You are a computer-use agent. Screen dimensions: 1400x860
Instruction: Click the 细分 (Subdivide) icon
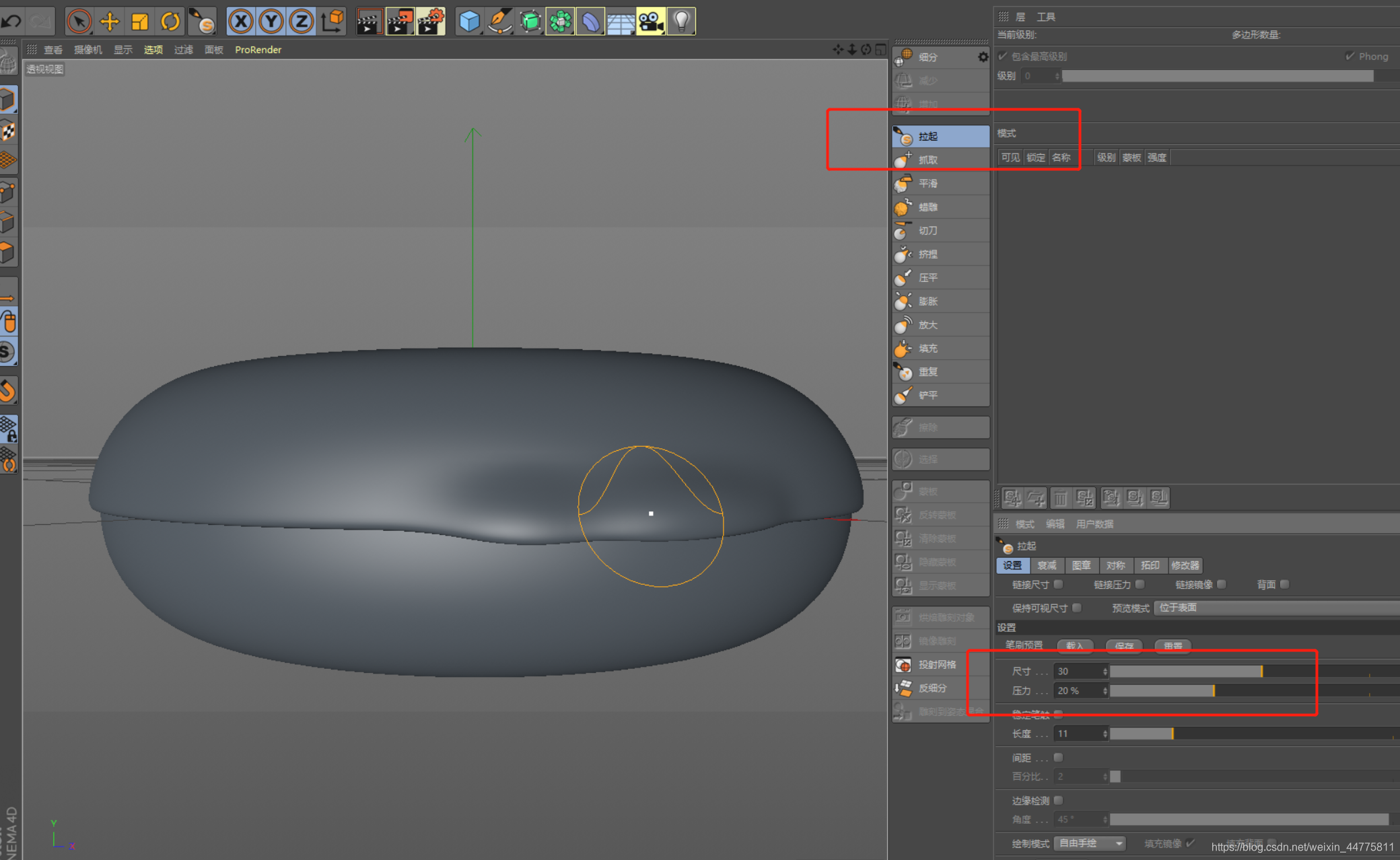[904, 57]
